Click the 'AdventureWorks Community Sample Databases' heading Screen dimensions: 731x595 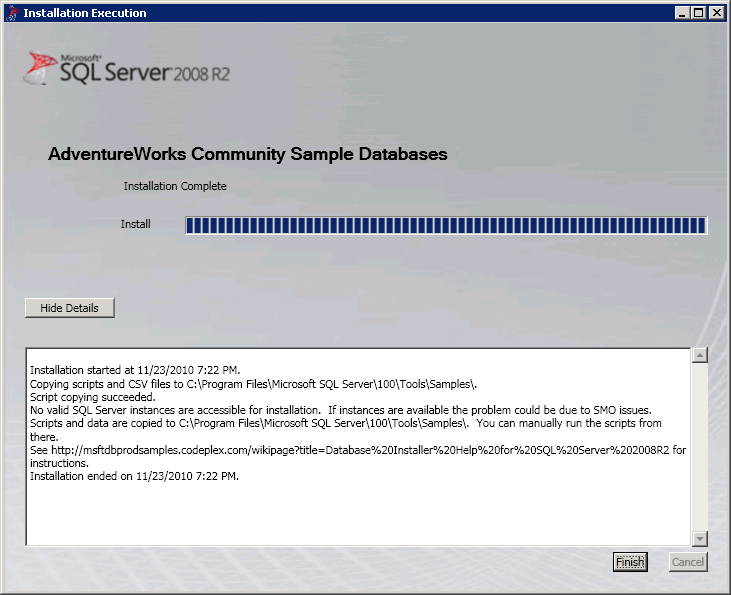coord(248,154)
